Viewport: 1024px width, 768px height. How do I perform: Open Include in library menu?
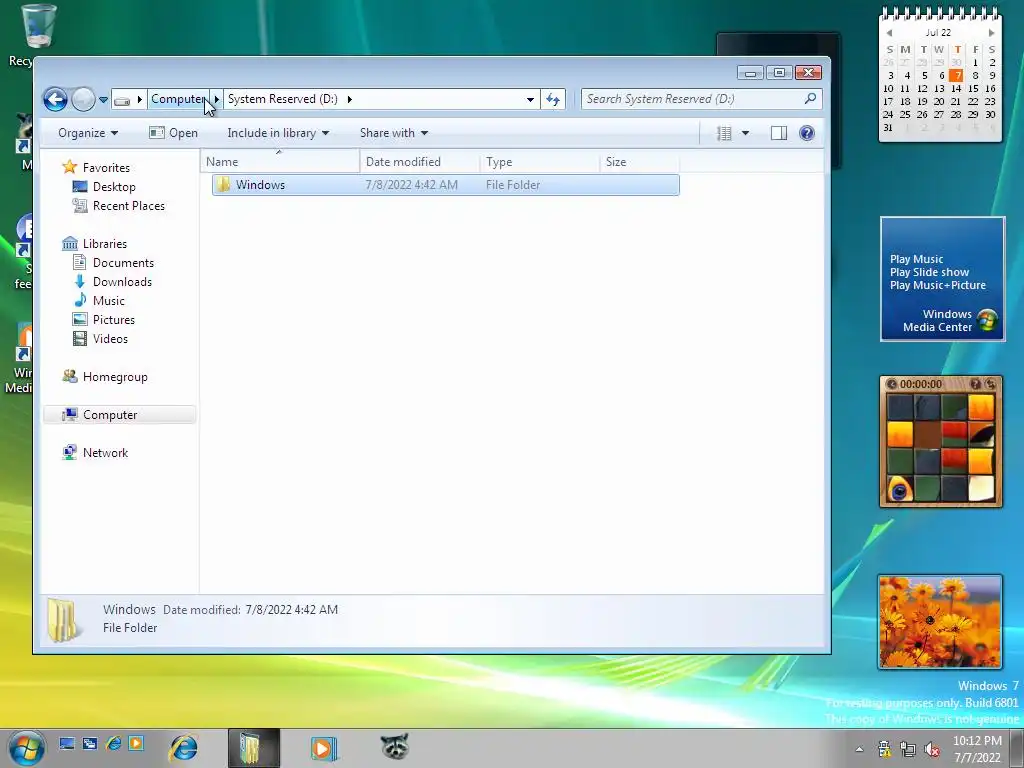pos(278,133)
